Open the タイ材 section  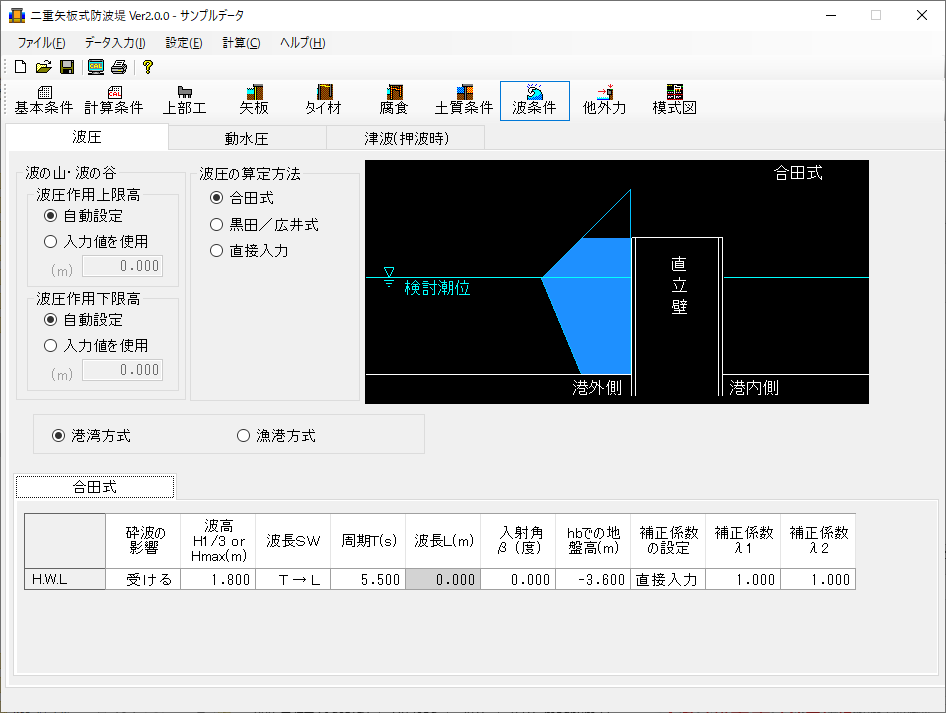pyautogui.click(x=324, y=101)
